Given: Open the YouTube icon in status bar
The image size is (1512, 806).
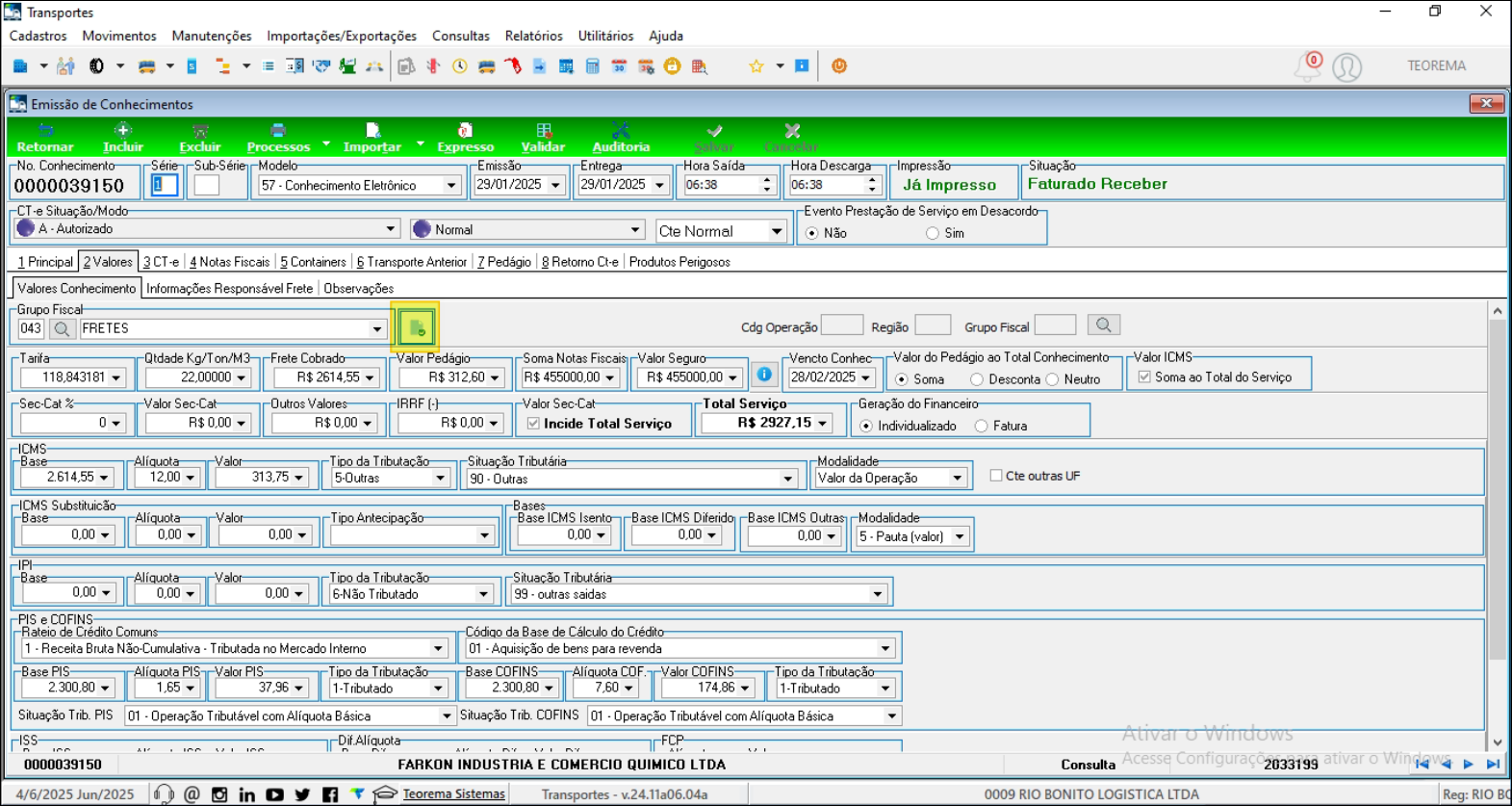Looking at the screenshot, I should 275,794.
